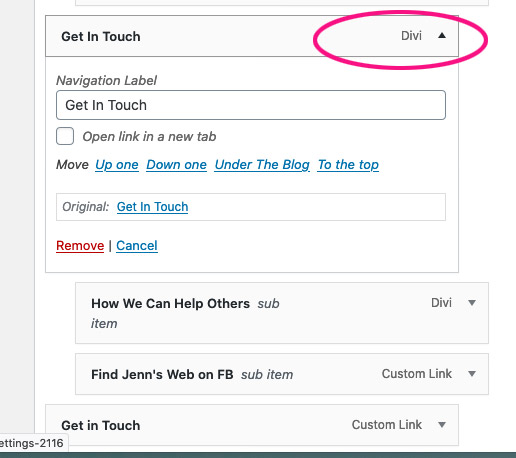The height and width of the screenshot is (458, 516).
Task: Expand the Get in Touch Custom Link arrow
Action: pos(442,425)
